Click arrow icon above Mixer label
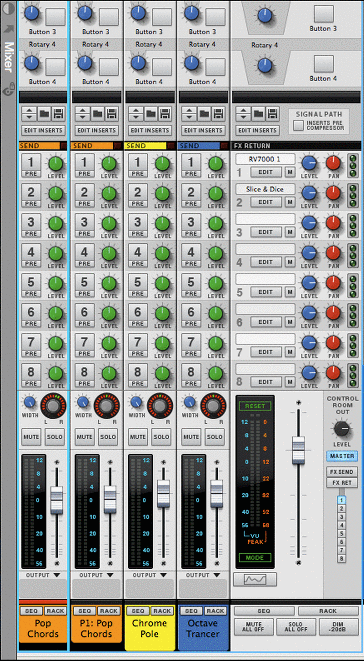The width and height of the screenshot is (364, 661). [x=8, y=29]
